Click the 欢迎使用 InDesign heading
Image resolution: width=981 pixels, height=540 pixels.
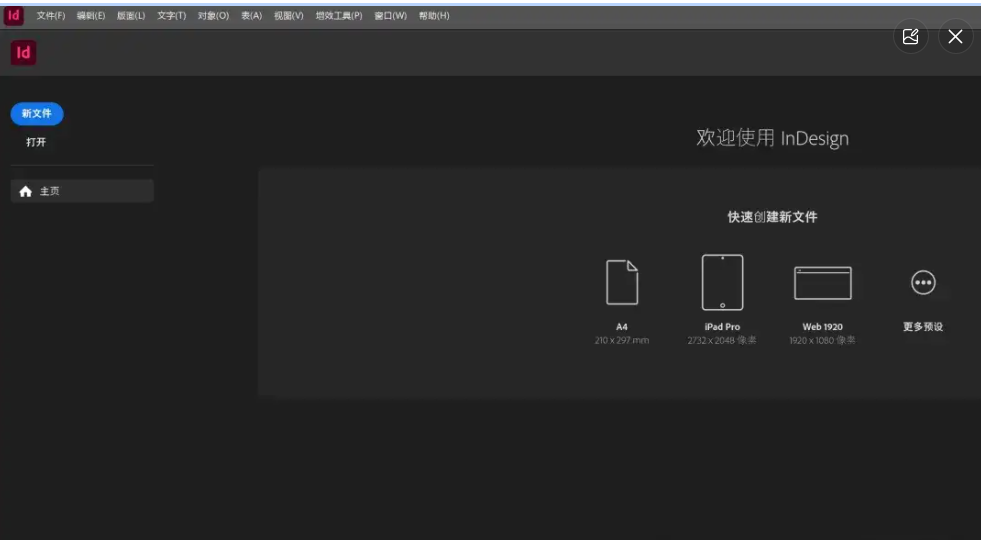[x=772, y=138]
